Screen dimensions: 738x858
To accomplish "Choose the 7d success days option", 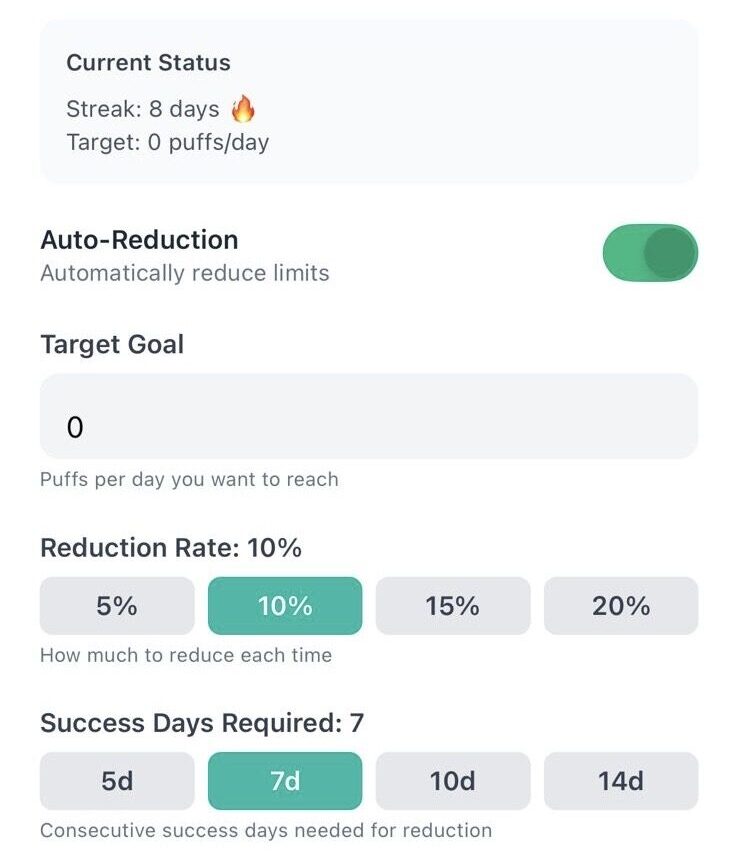I will (285, 781).
